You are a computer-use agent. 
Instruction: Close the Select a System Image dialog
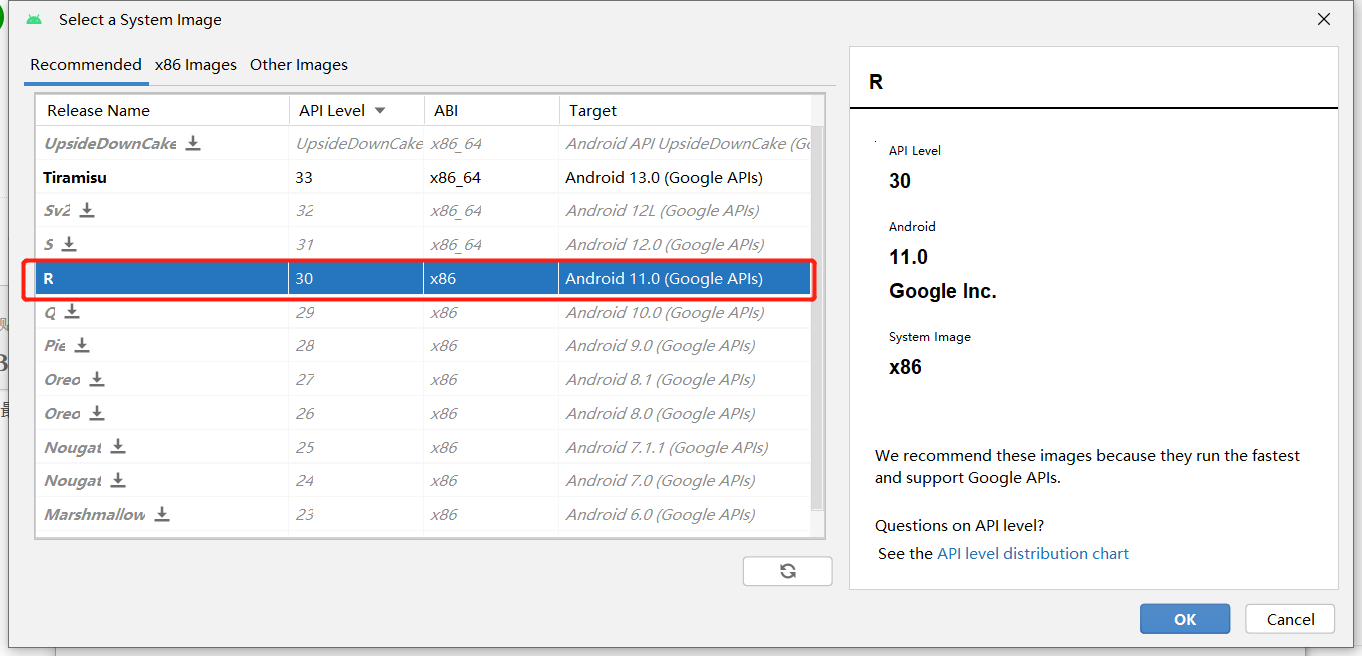click(x=1324, y=19)
